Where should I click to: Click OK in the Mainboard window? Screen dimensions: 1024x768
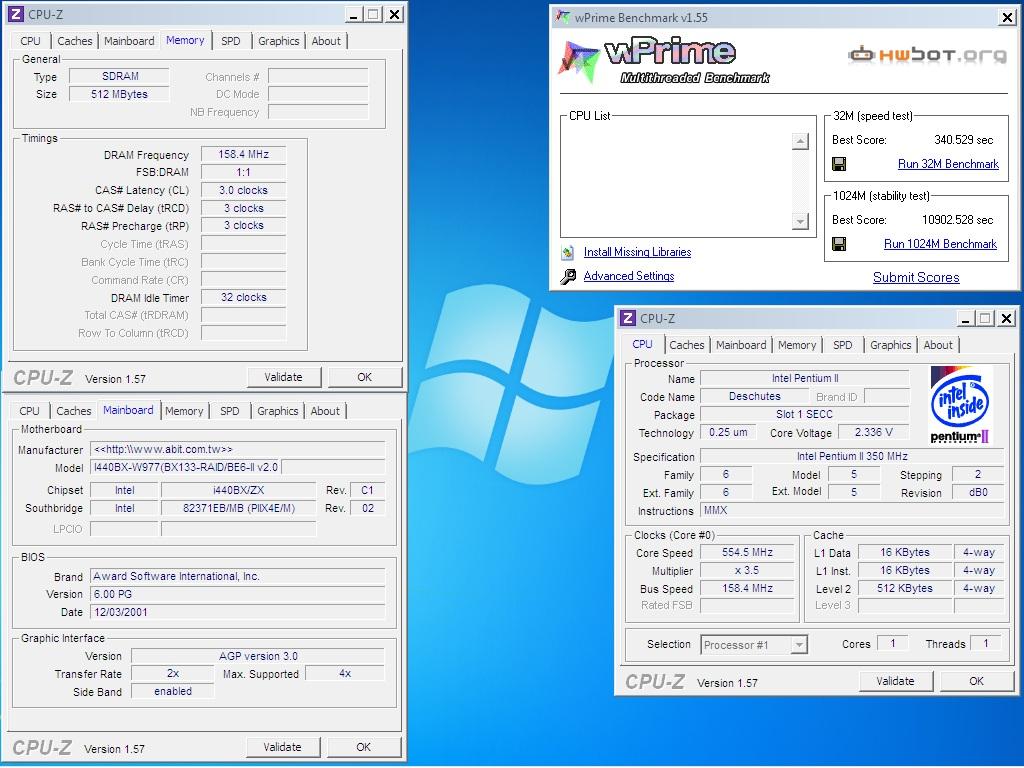point(363,747)
